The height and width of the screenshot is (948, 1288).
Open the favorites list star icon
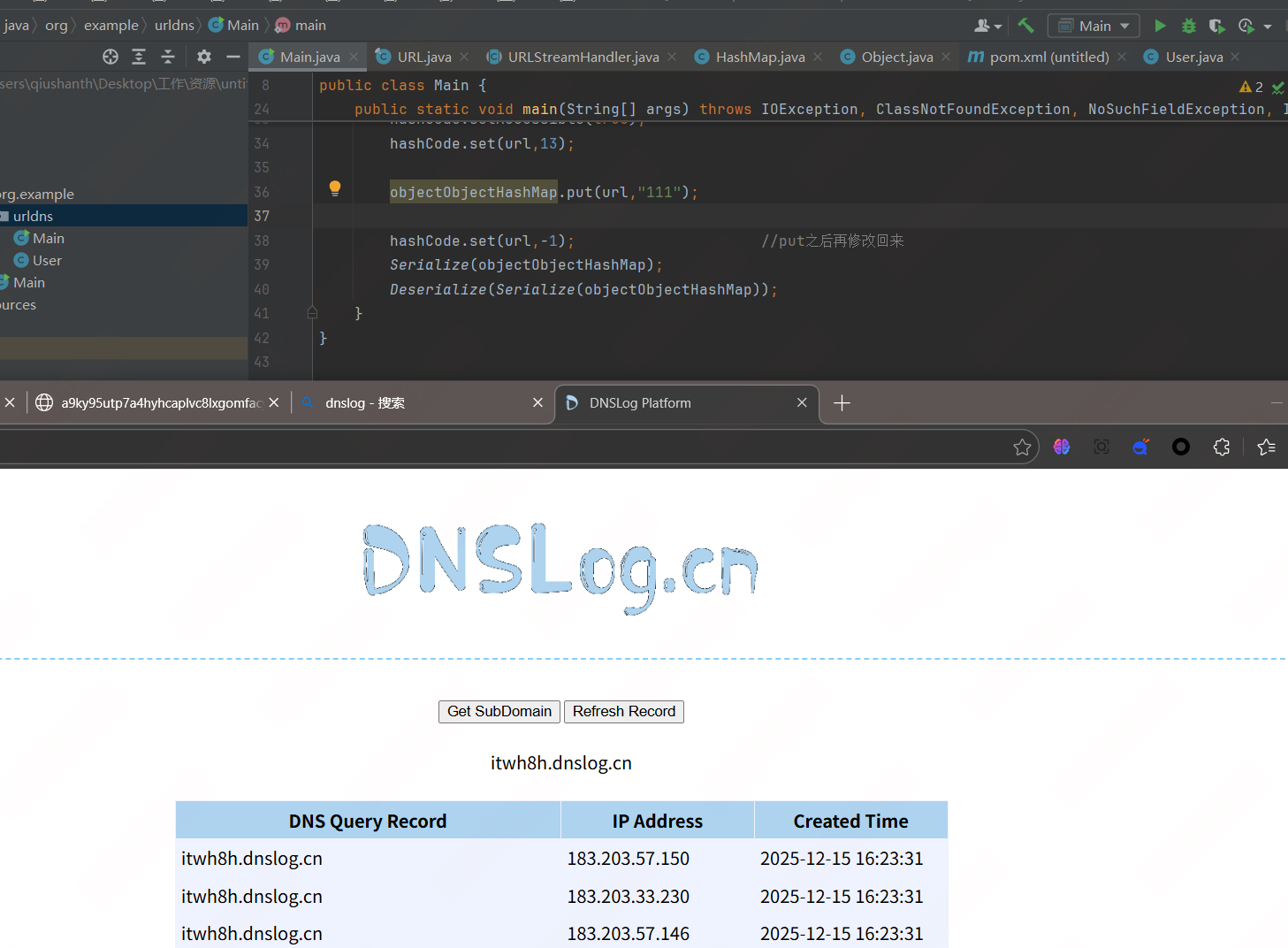tap(1267, 447)
